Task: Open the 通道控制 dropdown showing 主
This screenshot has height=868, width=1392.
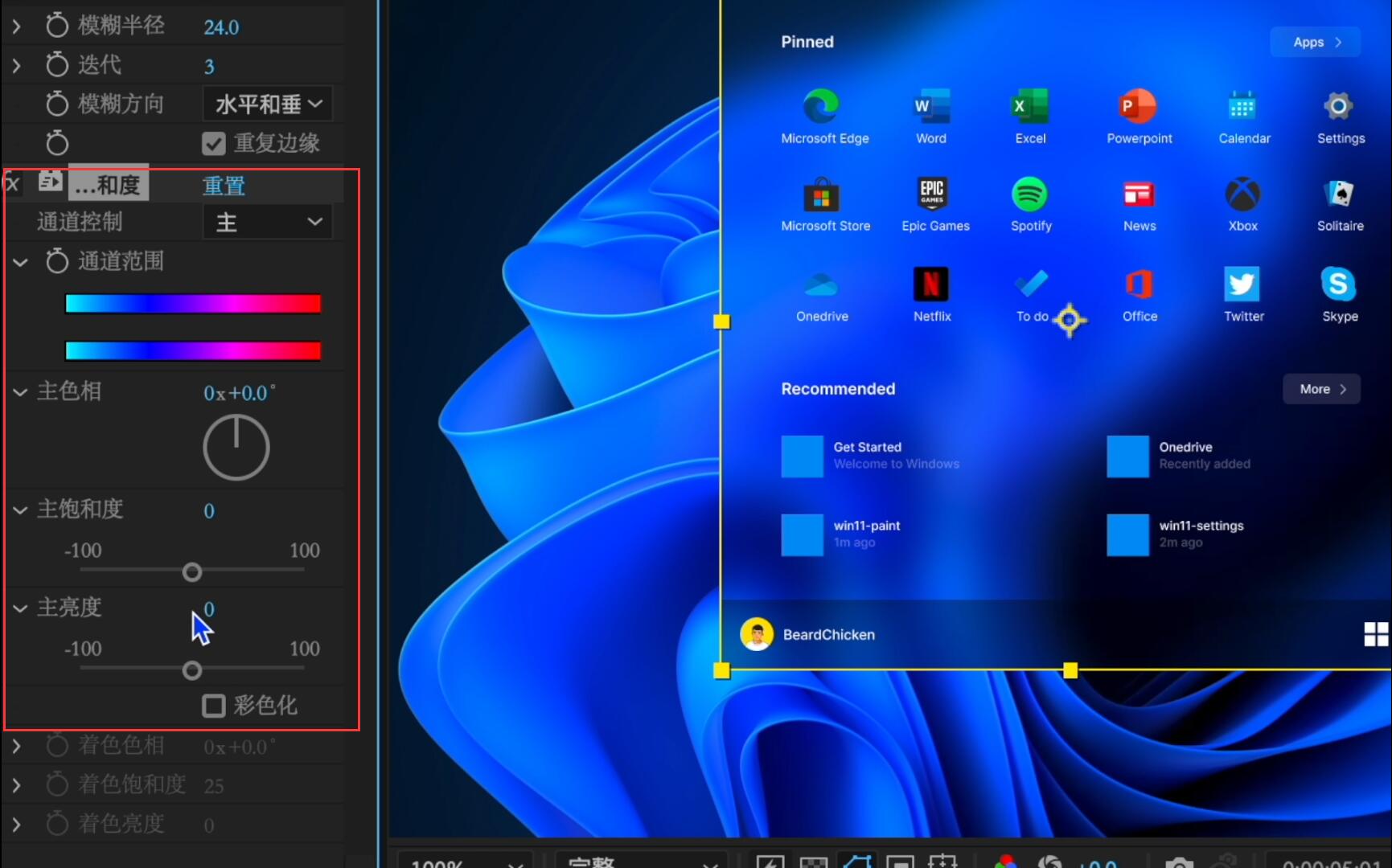Action: point(268,222)
